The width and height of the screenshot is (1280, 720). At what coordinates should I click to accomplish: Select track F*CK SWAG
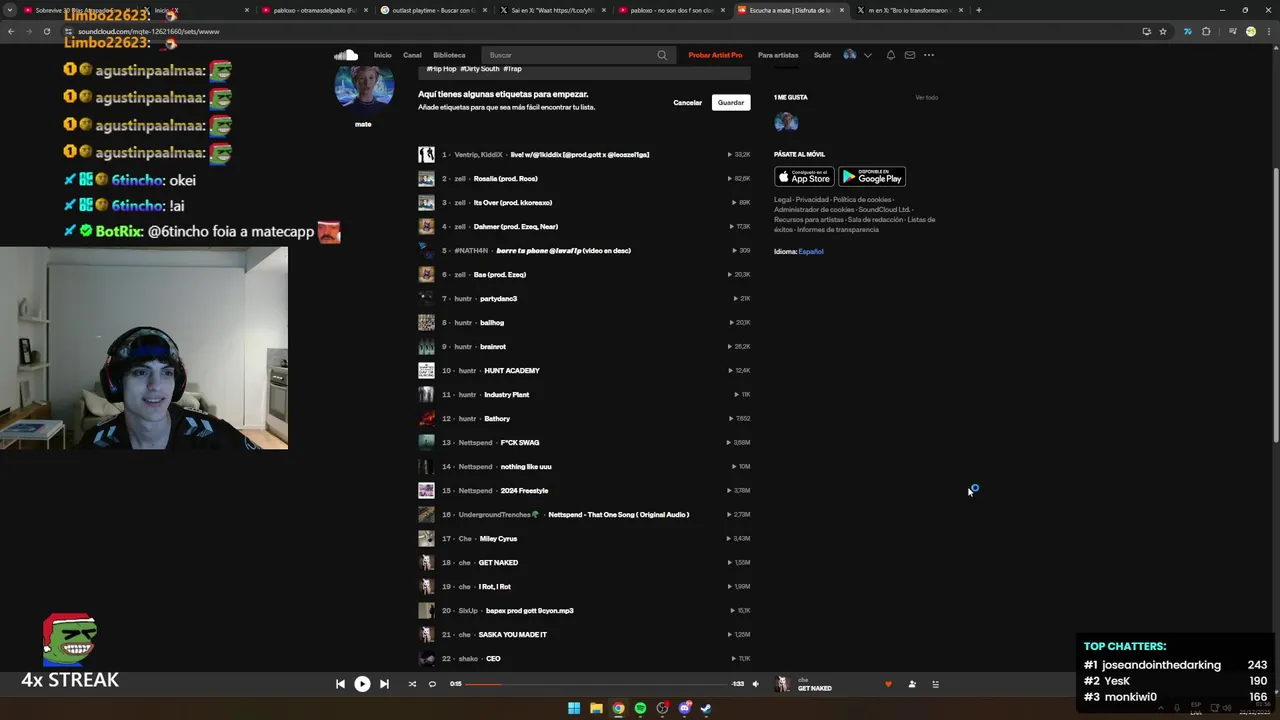click(x=520, y=443)
